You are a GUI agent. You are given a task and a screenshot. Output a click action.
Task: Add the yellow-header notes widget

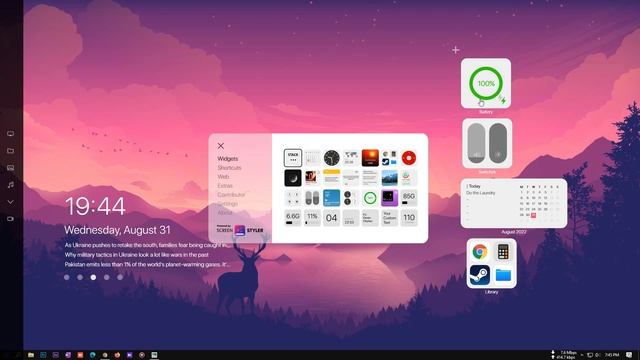[331, 178]
